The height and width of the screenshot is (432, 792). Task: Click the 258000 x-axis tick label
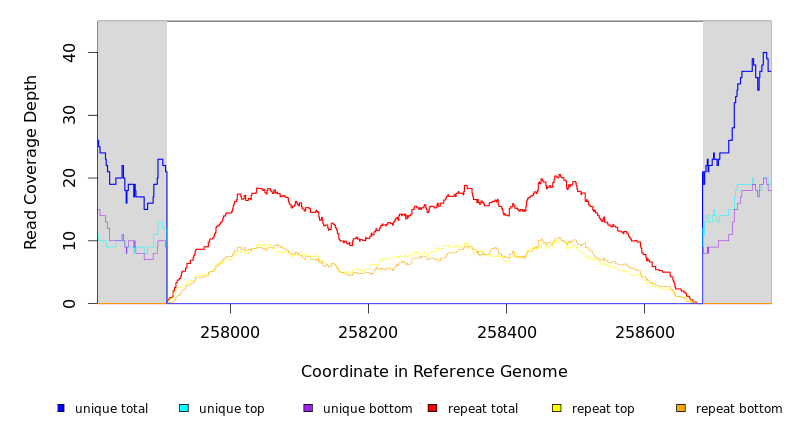(x=230, y=333)
